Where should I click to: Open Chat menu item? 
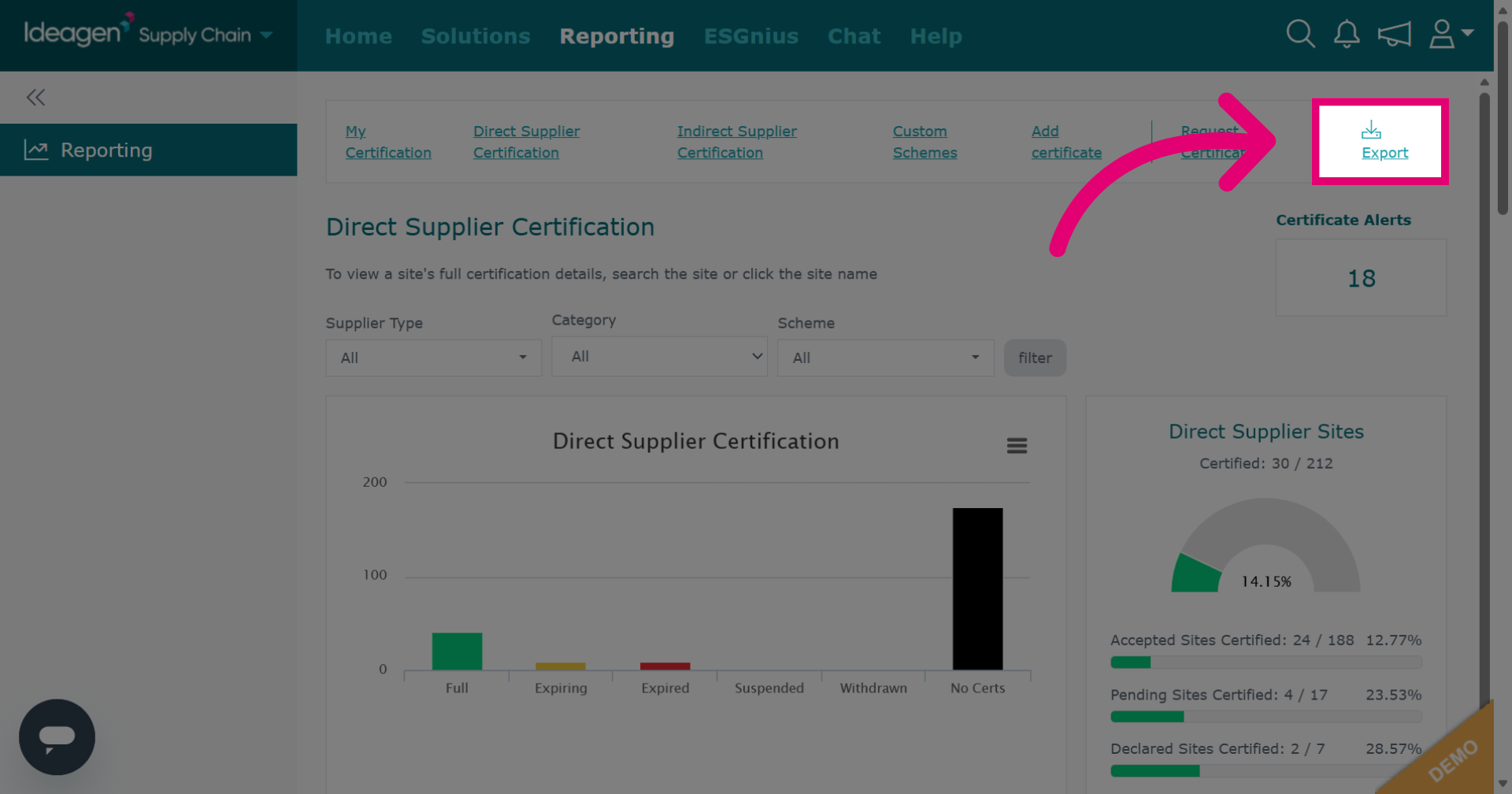point(854,36)
